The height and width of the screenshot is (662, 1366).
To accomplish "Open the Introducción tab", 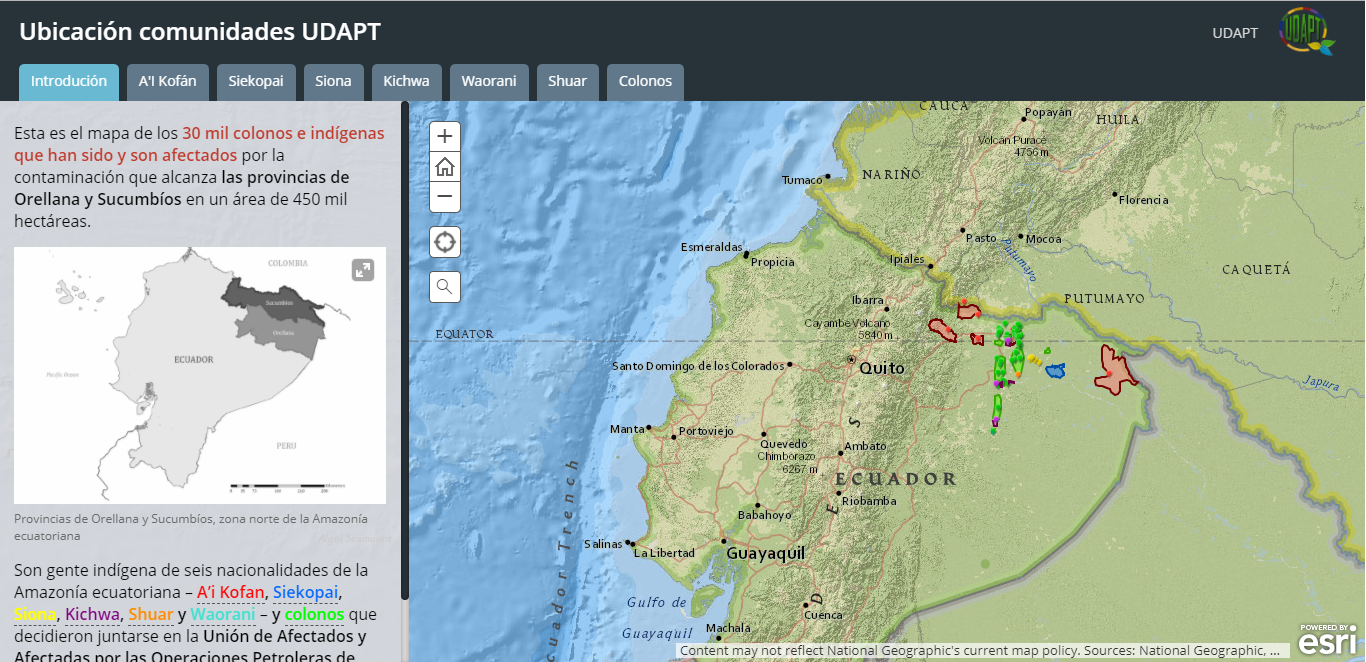I will tap(69, 82).
